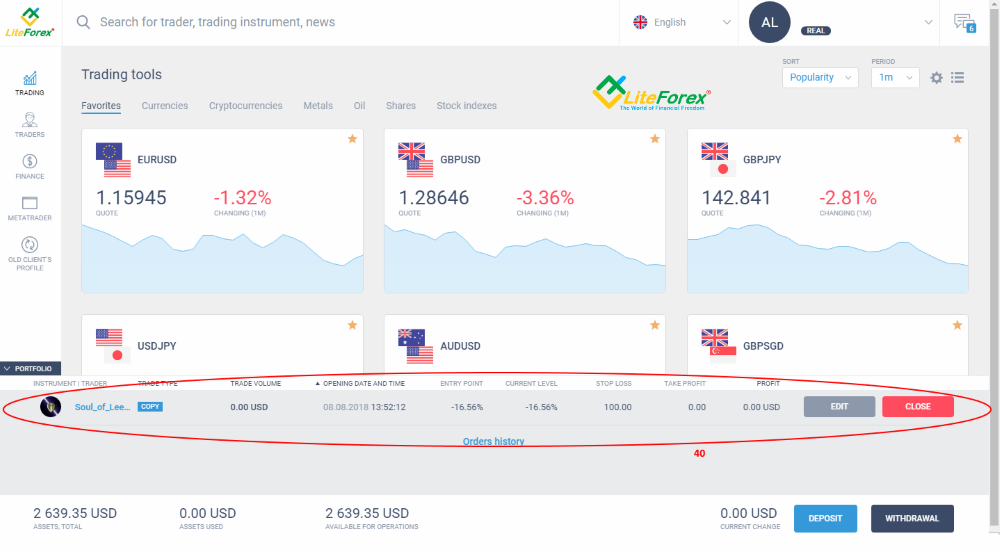1000x550 pixels.
Task: Open the Old Client's Profile section
Action: click(30, 253)
